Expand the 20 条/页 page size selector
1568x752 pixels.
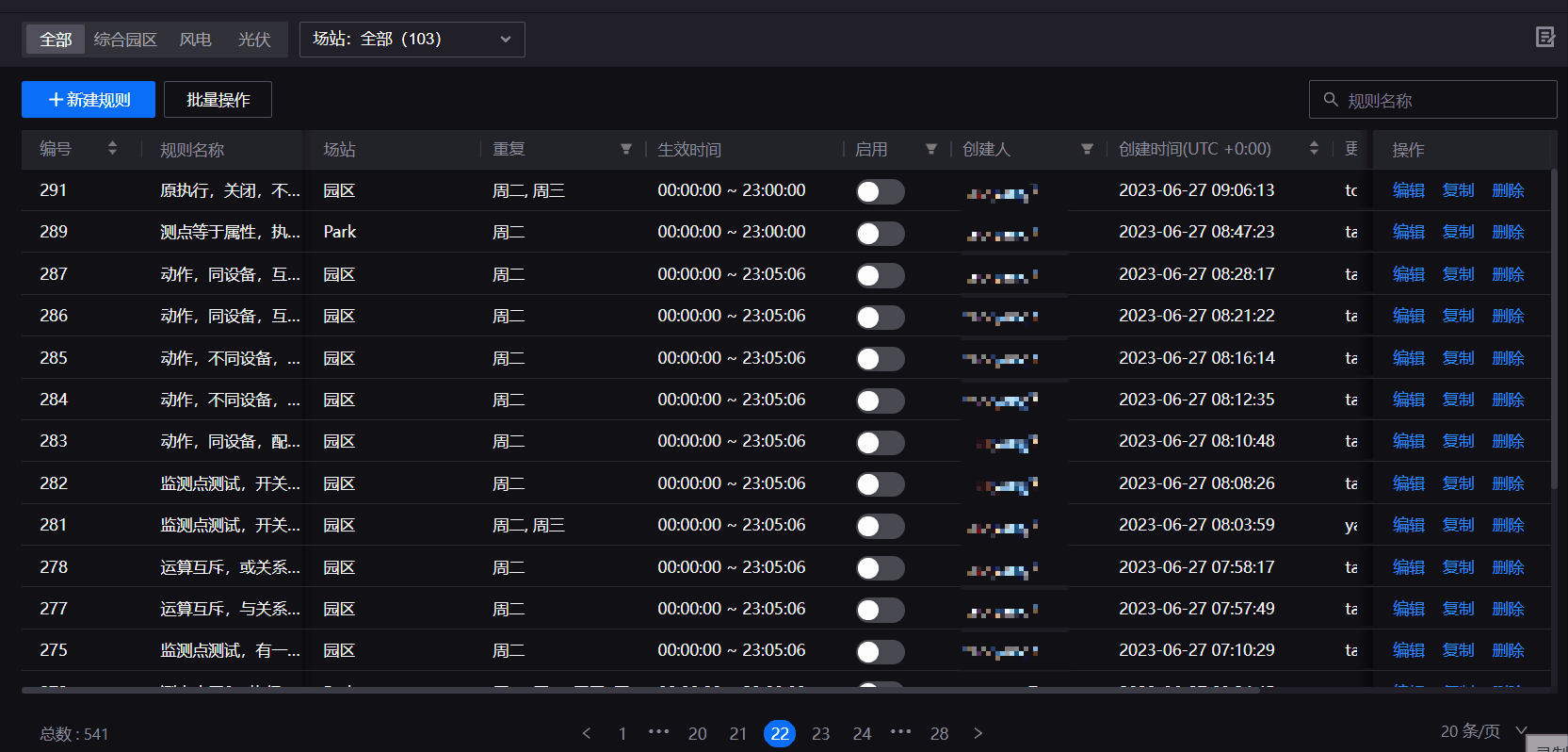coord(1482,731)
